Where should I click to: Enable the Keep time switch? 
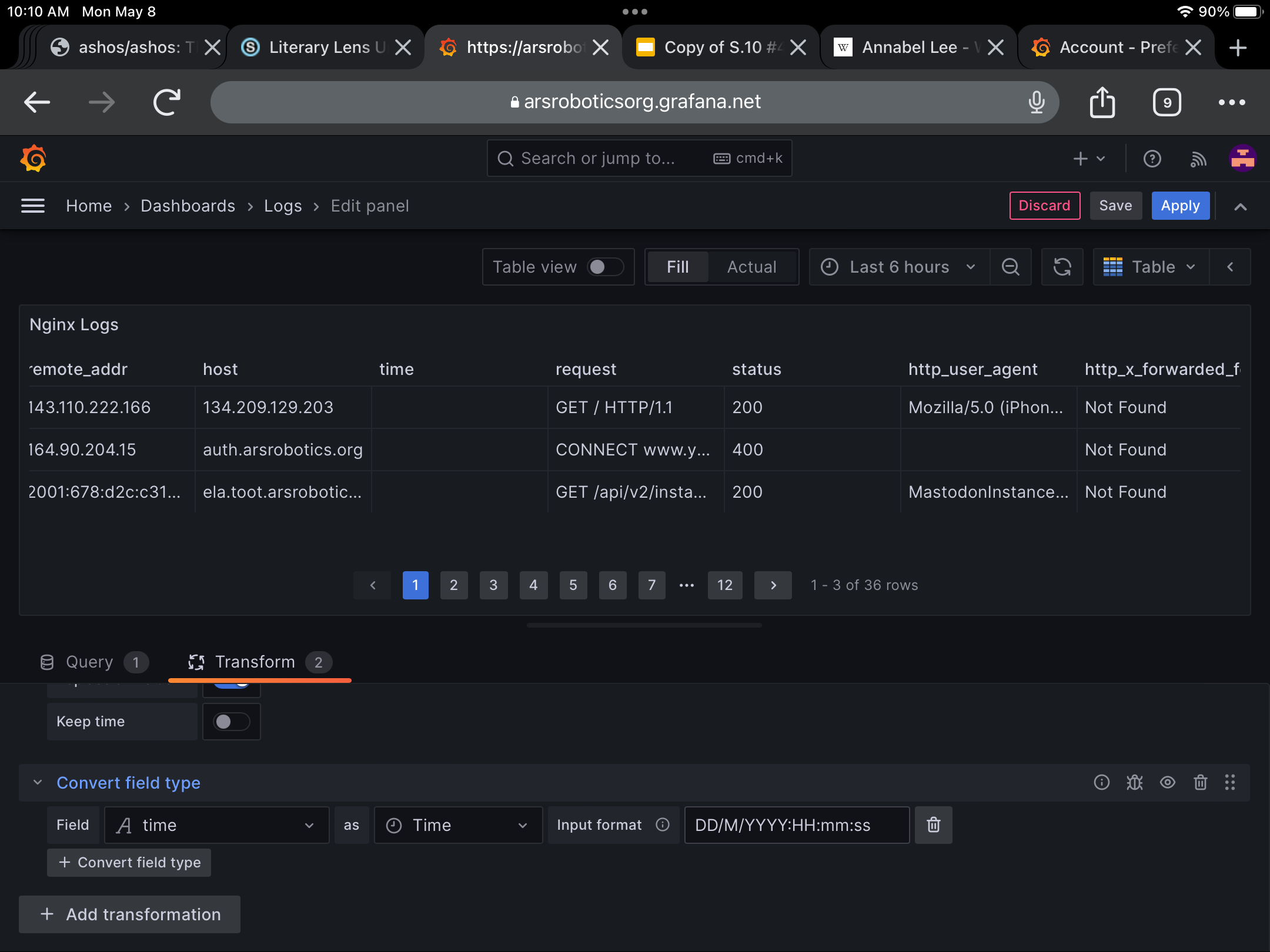tap(231, 722)
